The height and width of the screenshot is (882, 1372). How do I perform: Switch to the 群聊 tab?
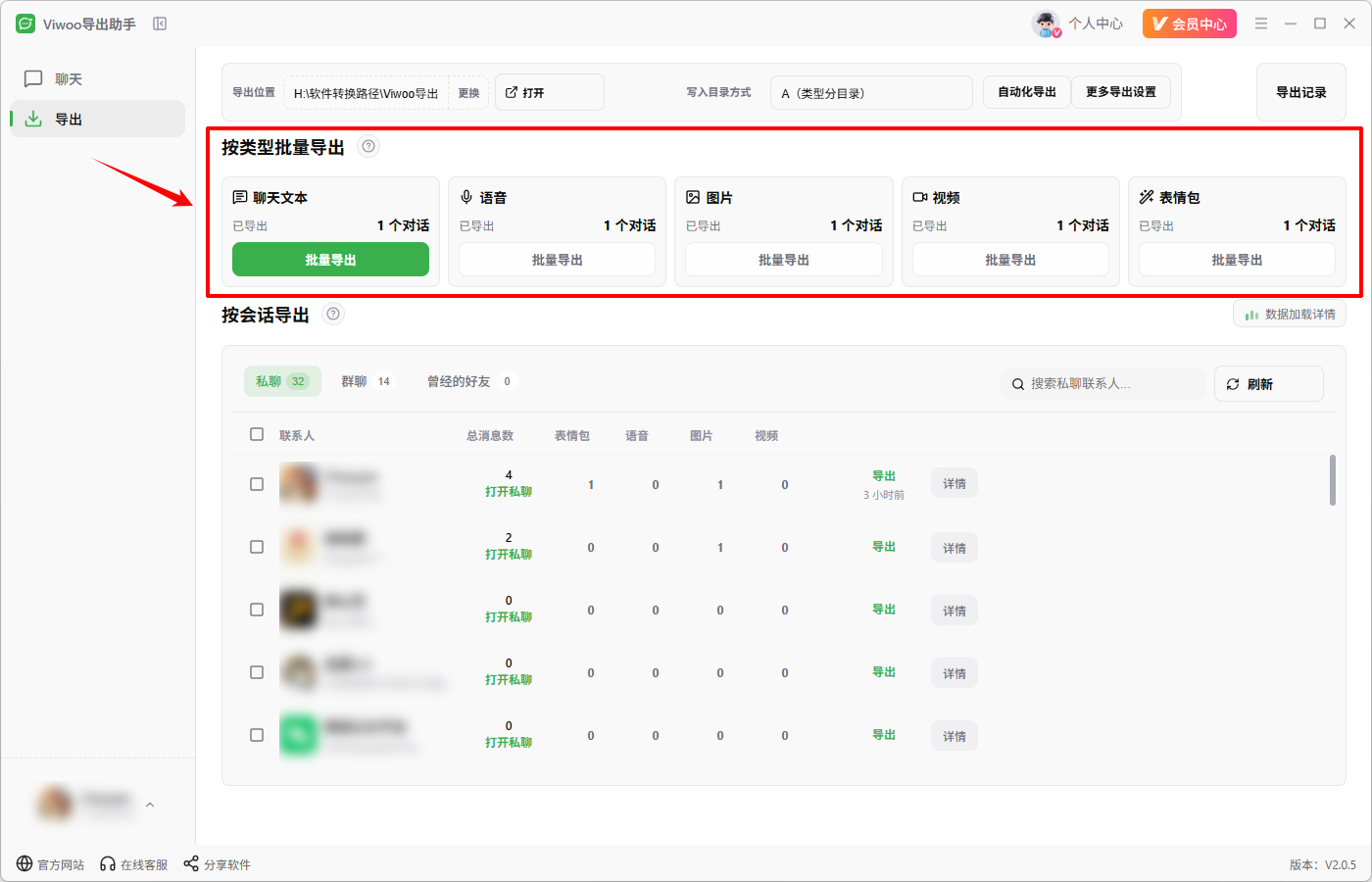point(366,381)
